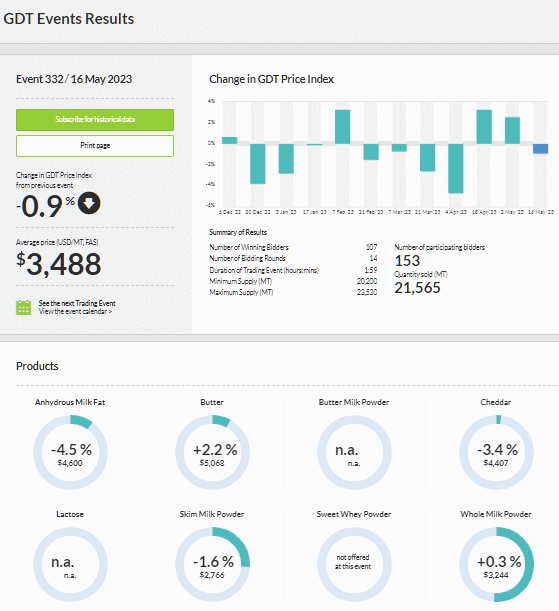The image size is (559, 611).
Task: Click the 21 Feb '23 chart bar
Action: (371, 152)
